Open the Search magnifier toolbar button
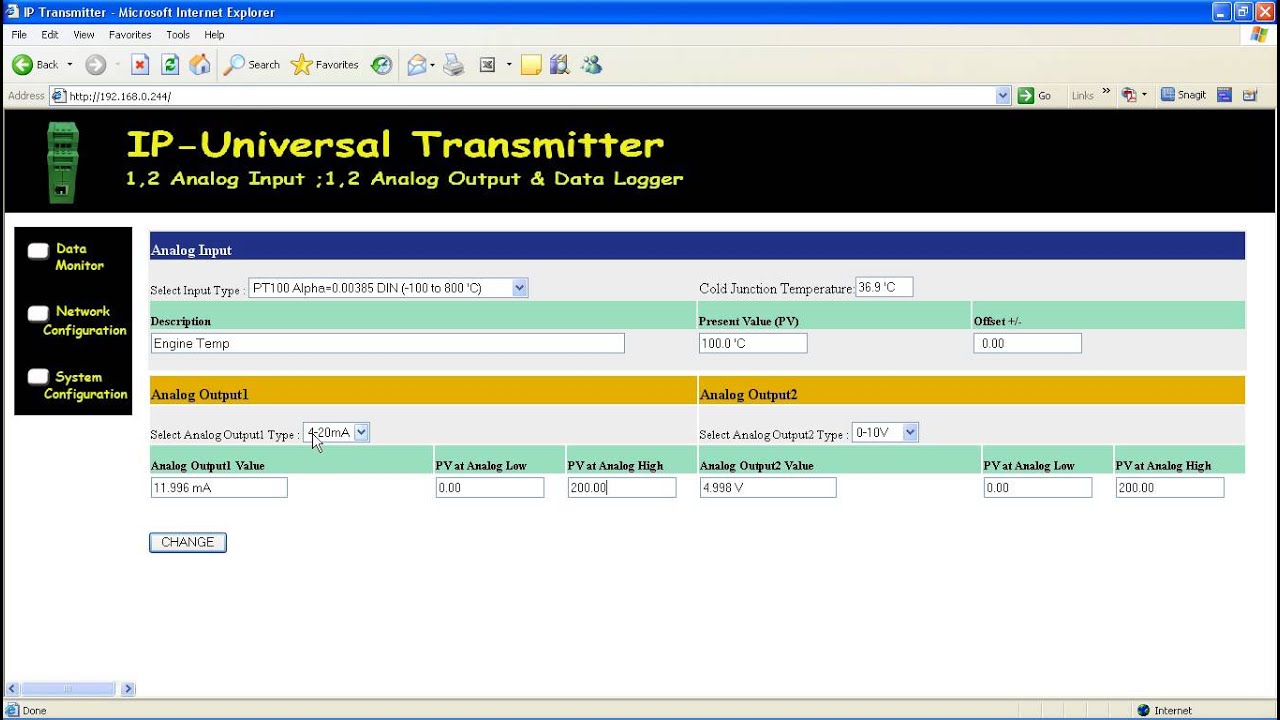Viewport: 1280px width, 720px height. 252,65
